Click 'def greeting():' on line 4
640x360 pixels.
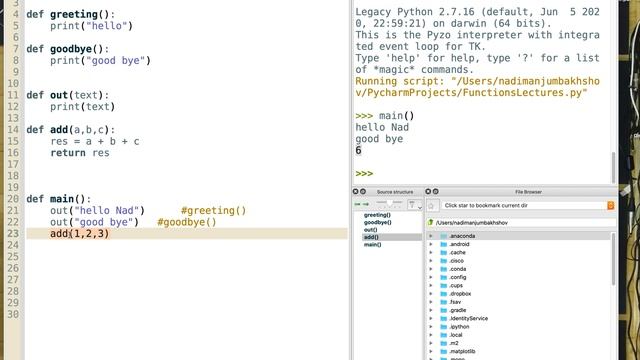pyautogui.click(x=71, y=14)
